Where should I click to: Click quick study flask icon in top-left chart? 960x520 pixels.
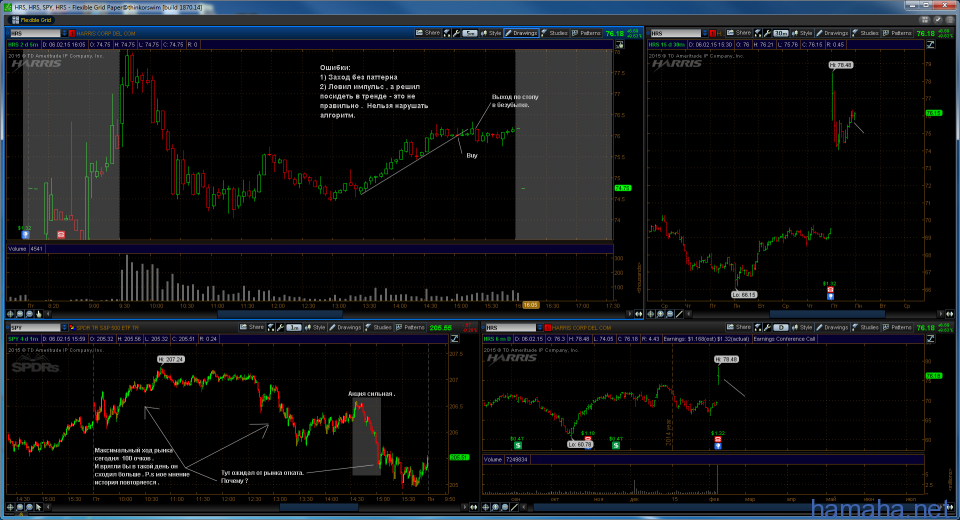pyautogui.click(x=447, y=33)
